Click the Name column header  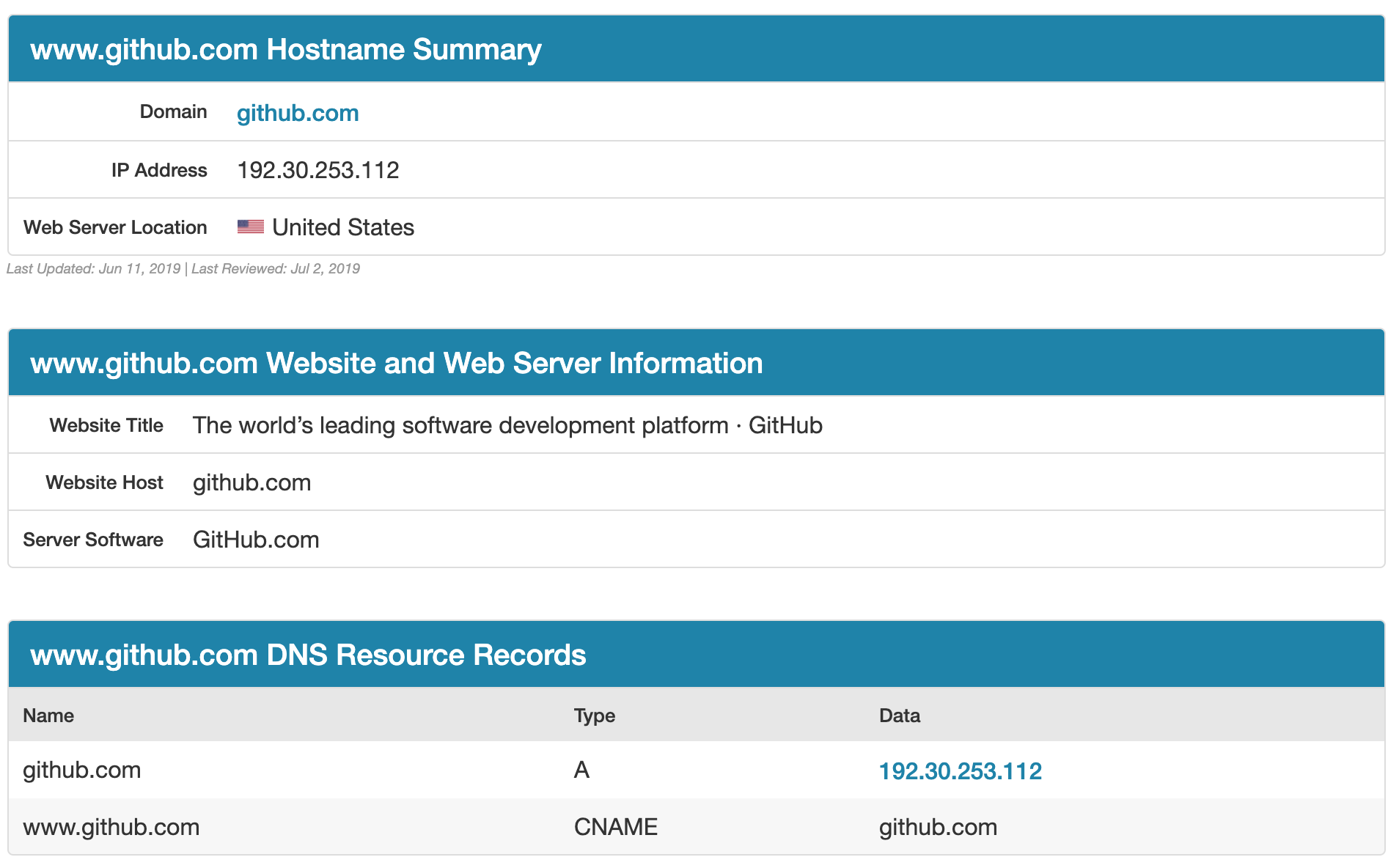(x=48, y=716)
